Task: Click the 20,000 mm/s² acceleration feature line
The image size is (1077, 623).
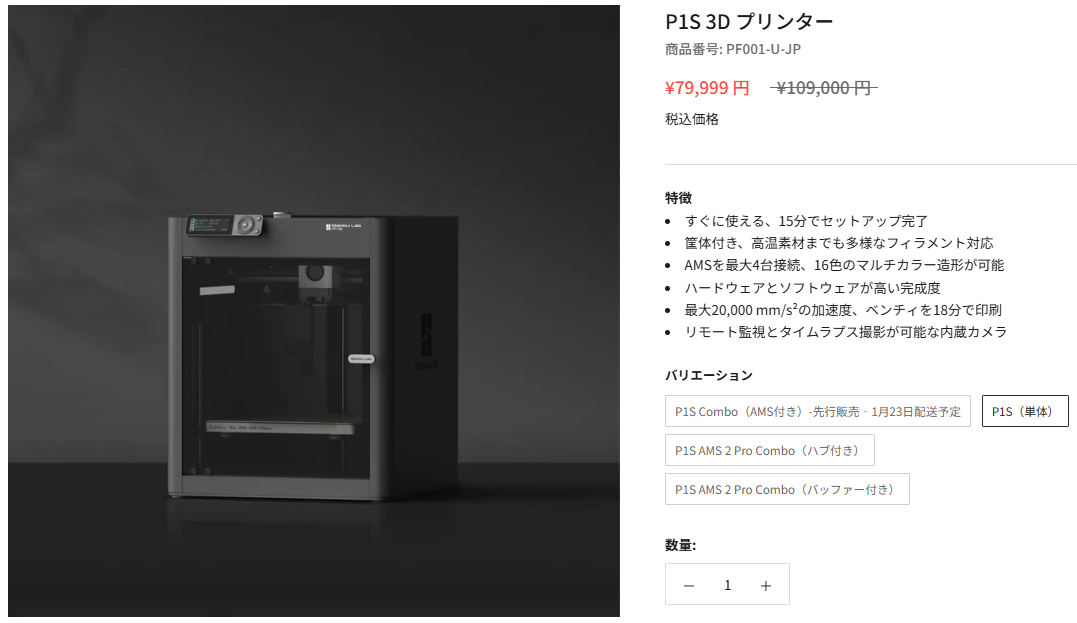Action: pos(843,310)
